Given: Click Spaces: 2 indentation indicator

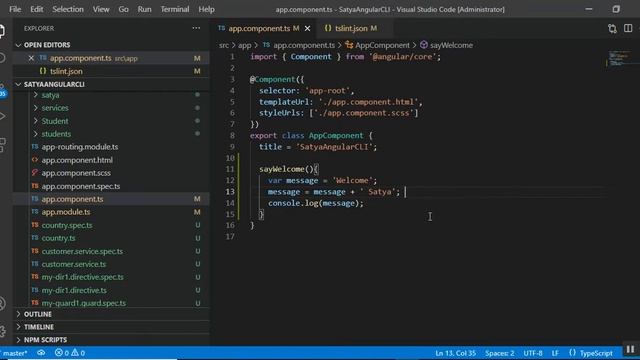Looking at the screenshot, I should (500, 353).
